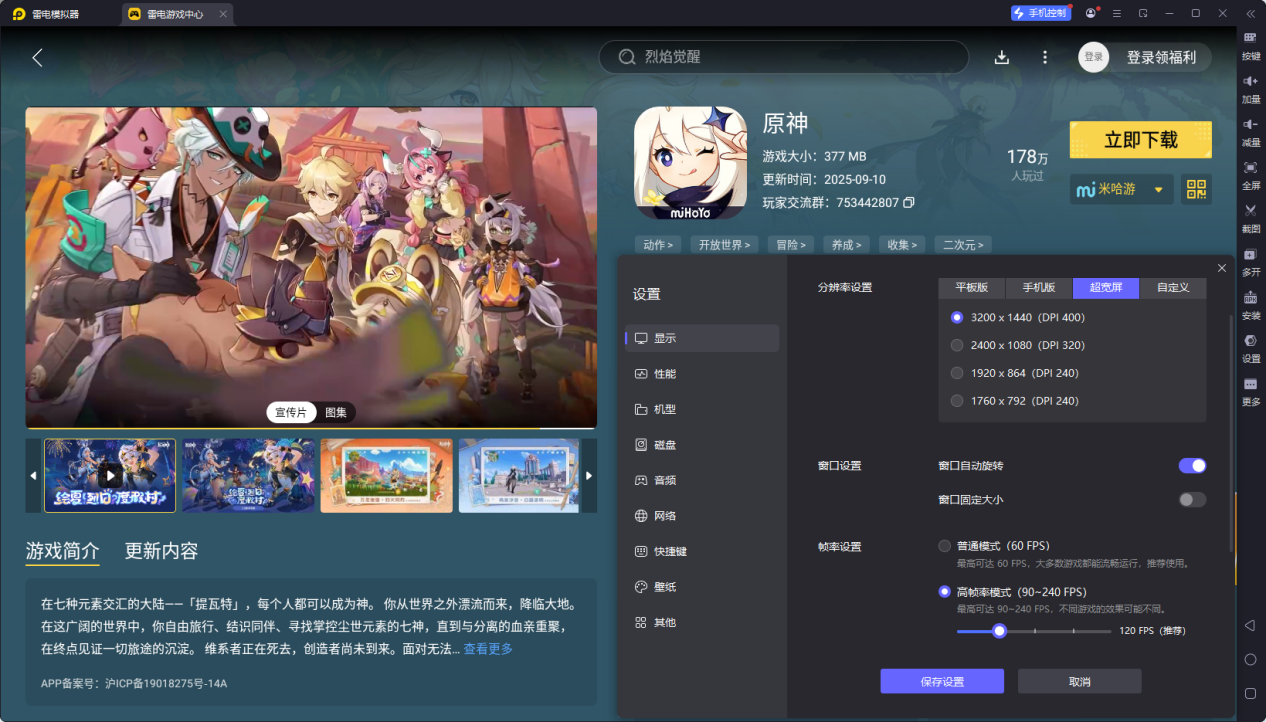Open the 快捷键 settings section

coord(702,551)
